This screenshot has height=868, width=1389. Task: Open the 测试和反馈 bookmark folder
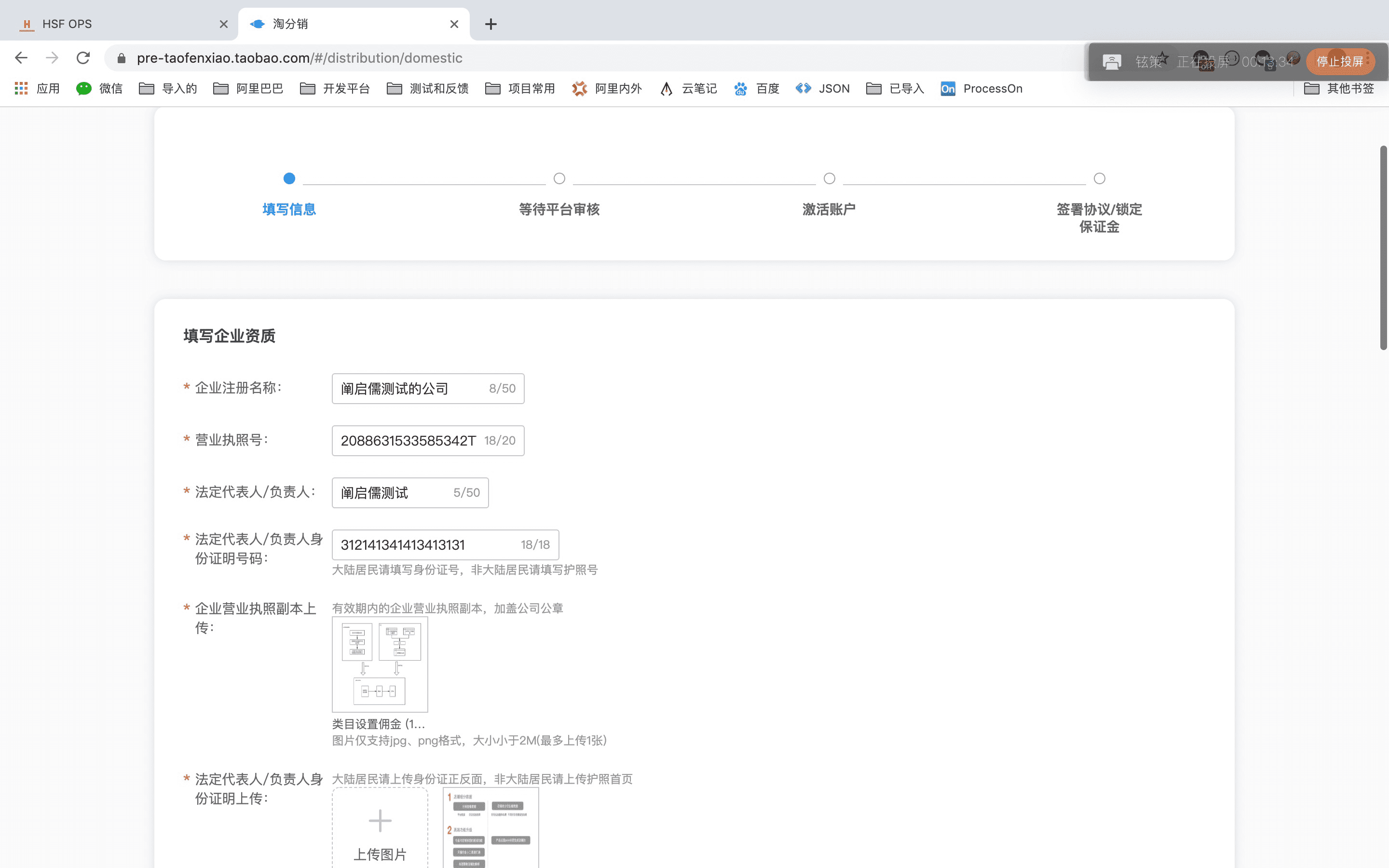[x=428, y=88]
